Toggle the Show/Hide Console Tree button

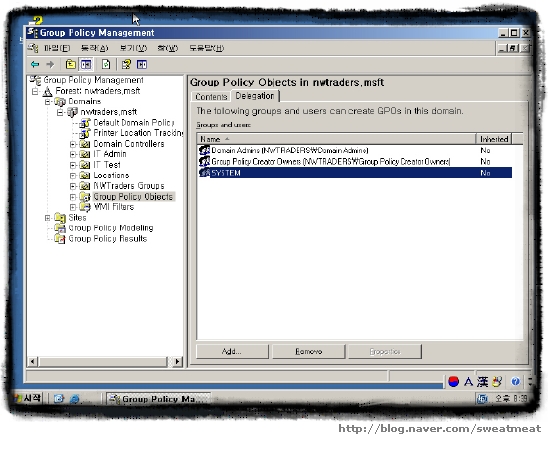tap(86, 64)
